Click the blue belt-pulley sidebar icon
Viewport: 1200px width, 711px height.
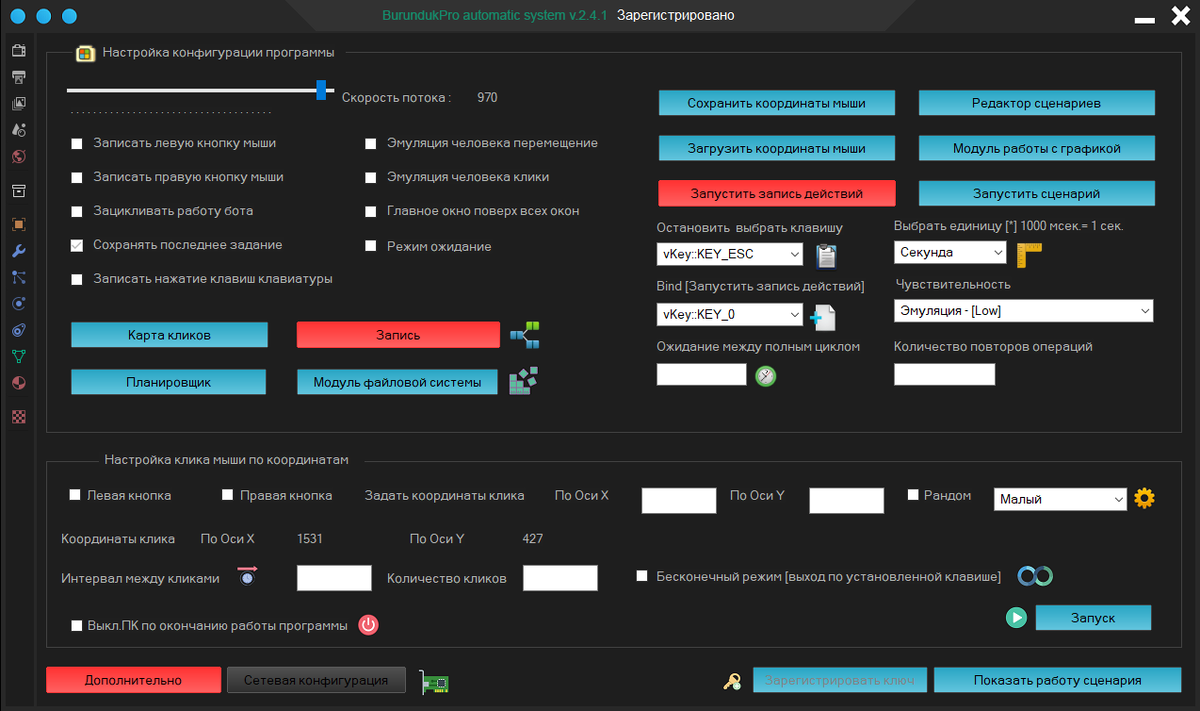click(18, 329)
